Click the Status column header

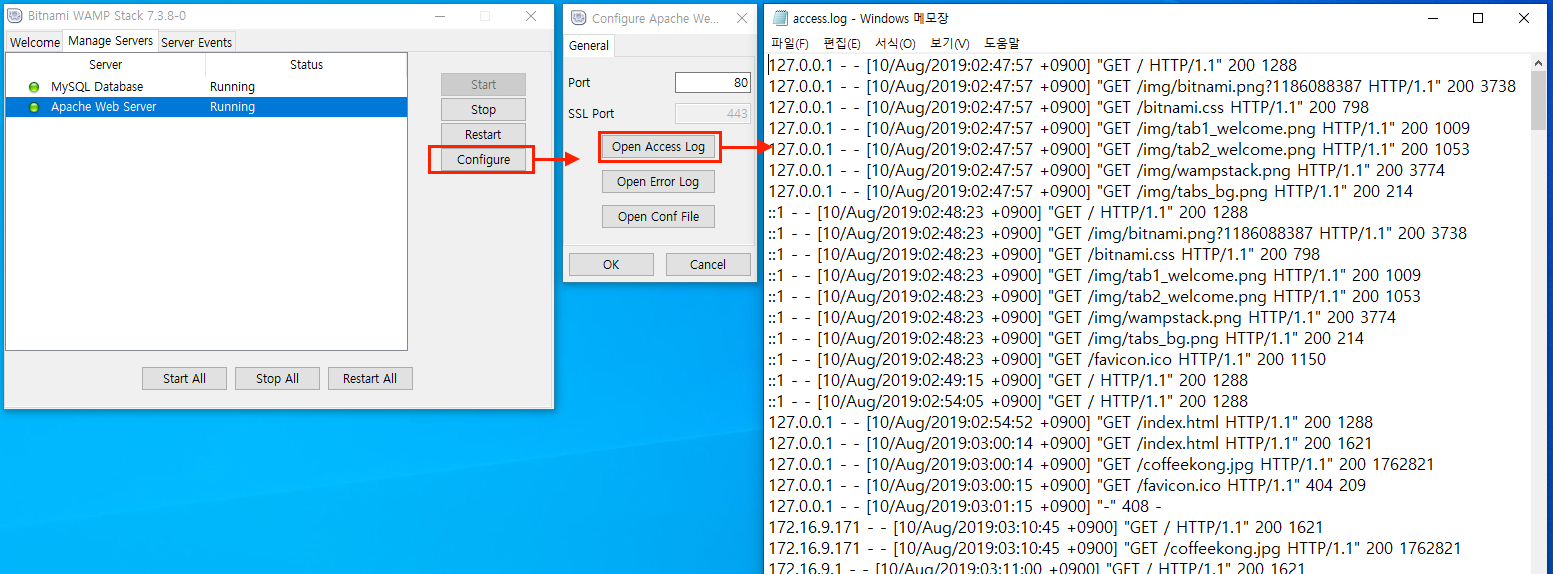click(x=306, y=65)
